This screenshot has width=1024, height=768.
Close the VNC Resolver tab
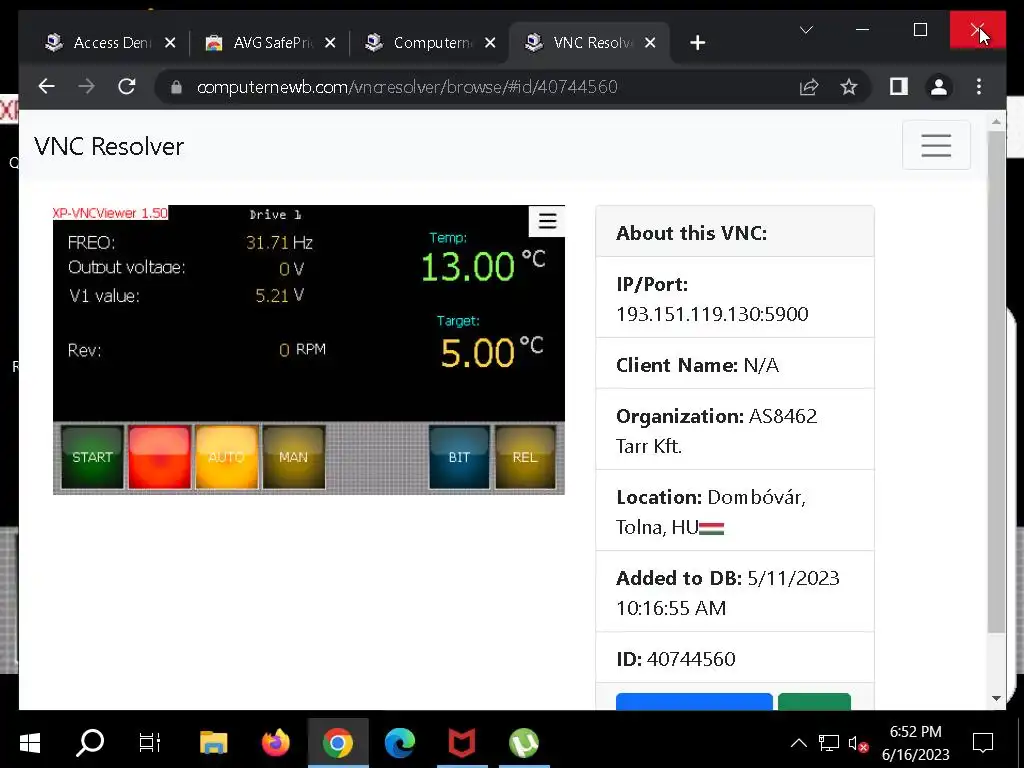[650, 43]
